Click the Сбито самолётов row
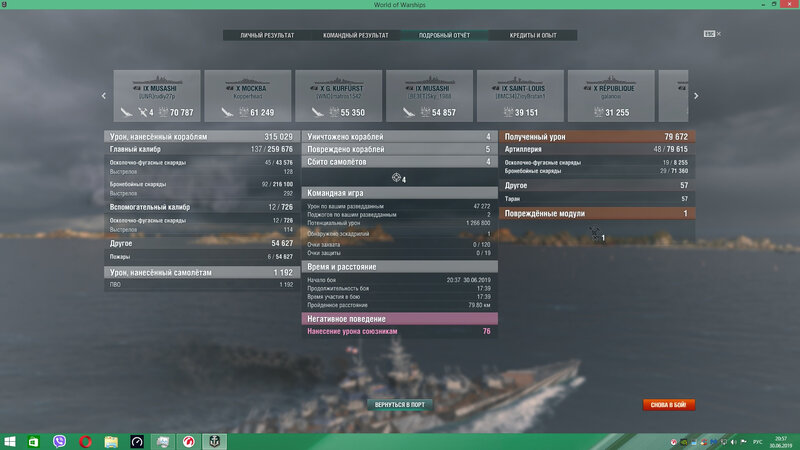Image resolution: width=800 pixels, height=450 pixels. tap(399, 162)
